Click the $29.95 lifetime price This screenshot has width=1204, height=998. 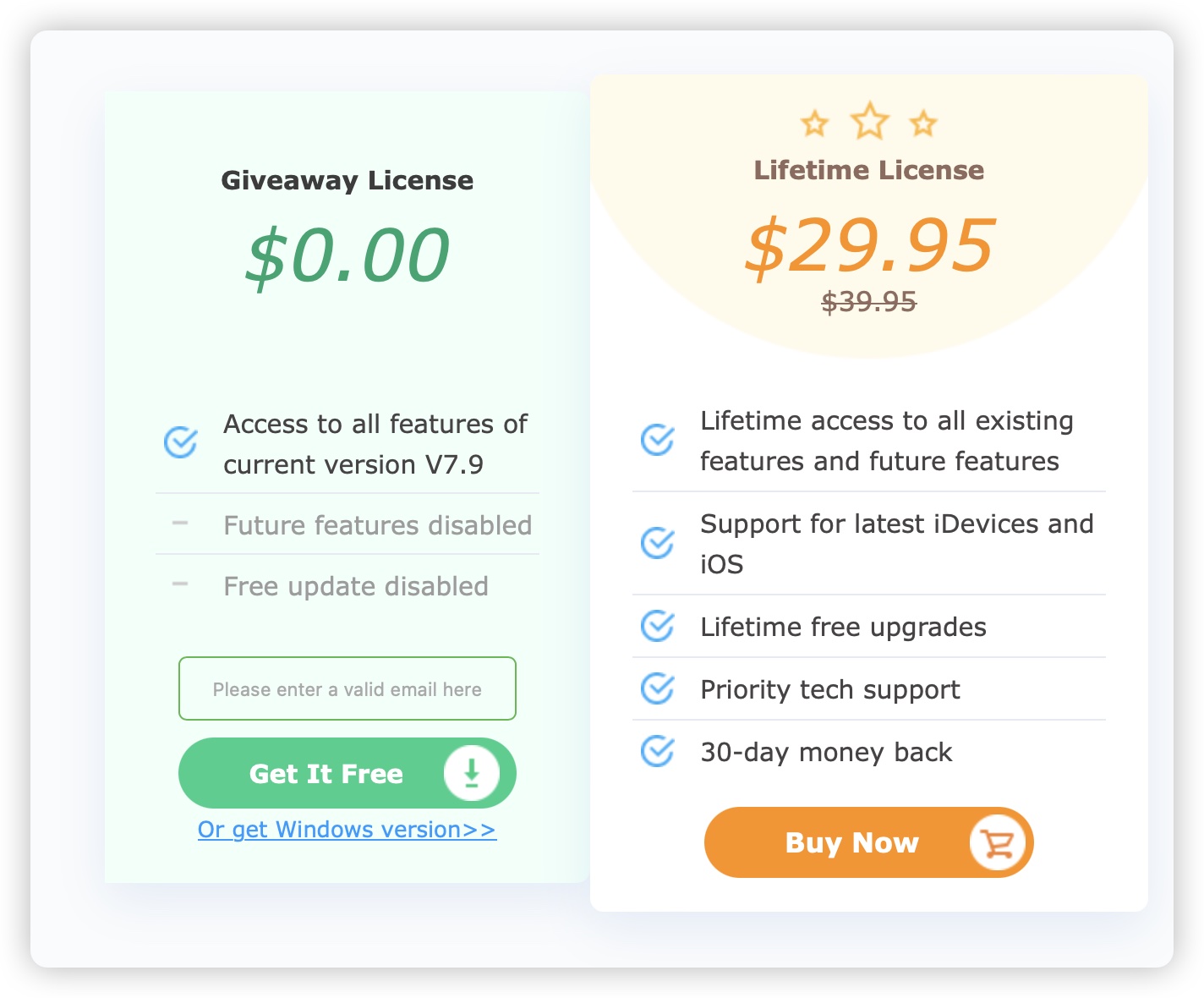(x=870, y=245)
